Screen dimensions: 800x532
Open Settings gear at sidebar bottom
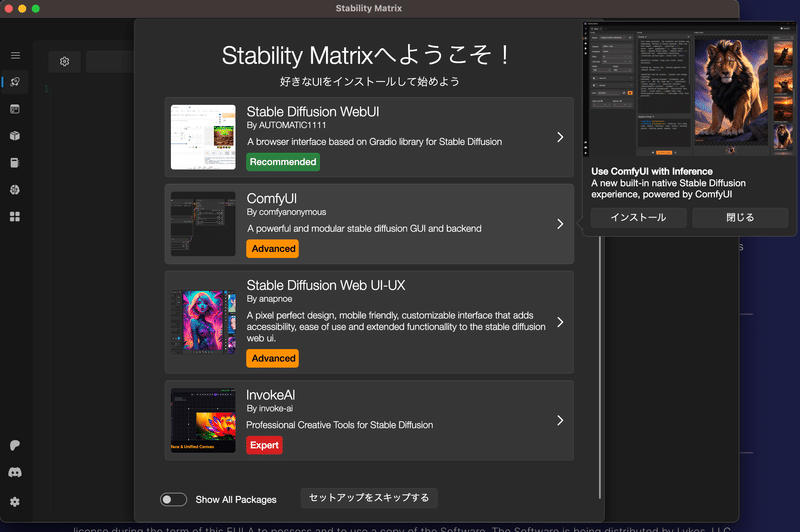pyautogui.click(x=15, y=502)
